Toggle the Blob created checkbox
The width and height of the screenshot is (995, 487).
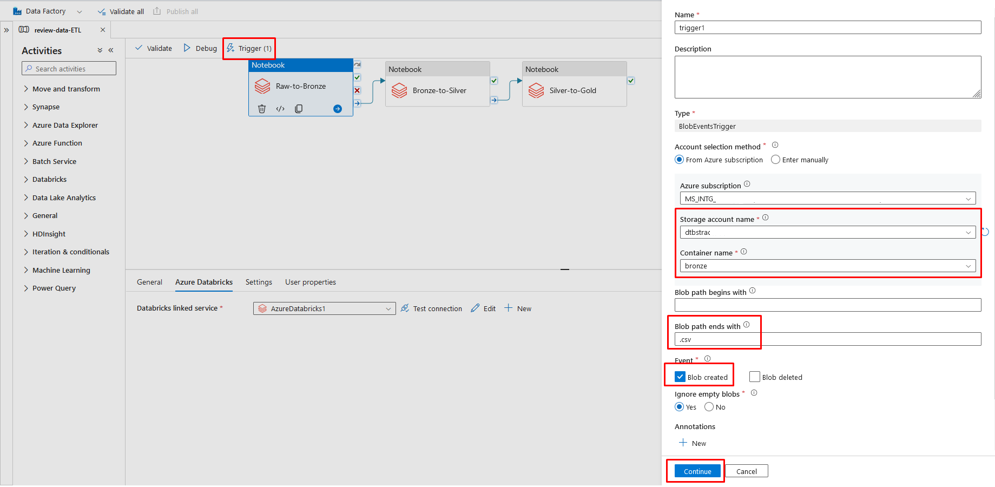click(680, 377)
